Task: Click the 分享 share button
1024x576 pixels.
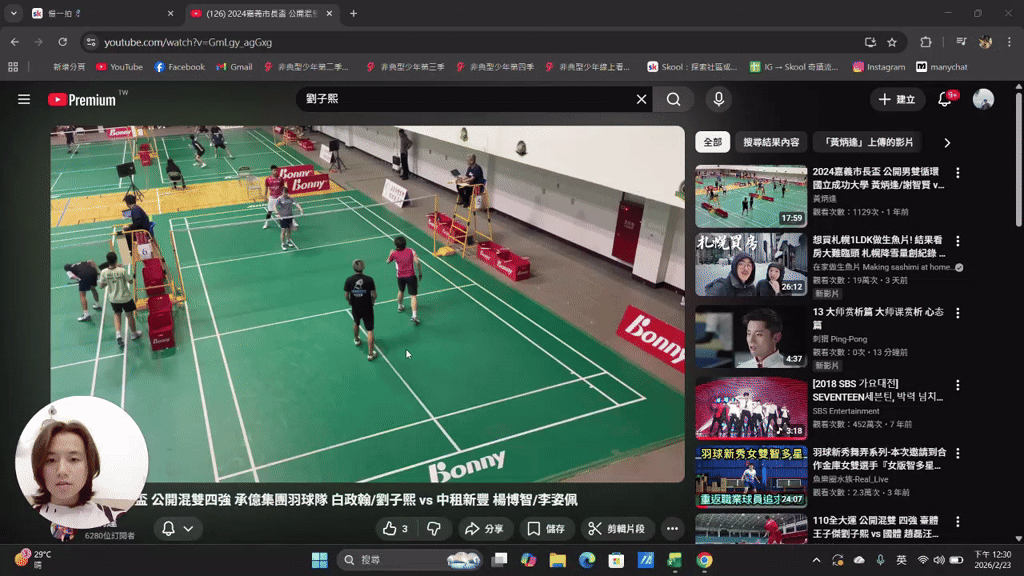Action: coord(484,528)
